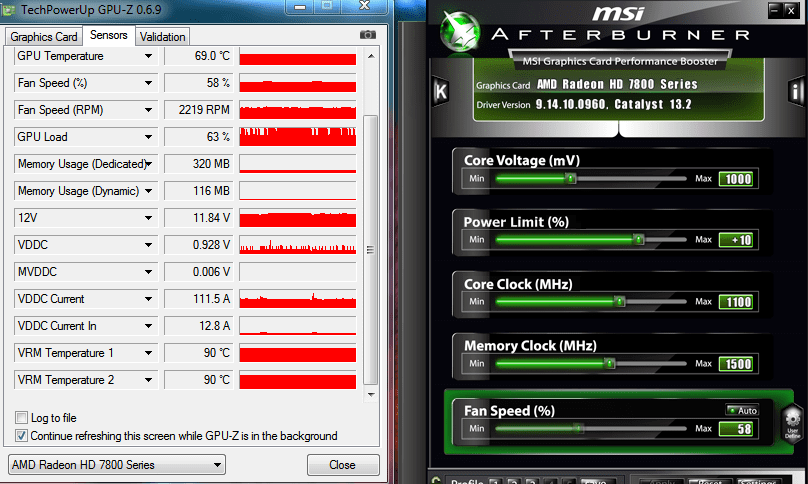
Task: Uncheck Continue refreshing in background option
Action: [22, 436]
